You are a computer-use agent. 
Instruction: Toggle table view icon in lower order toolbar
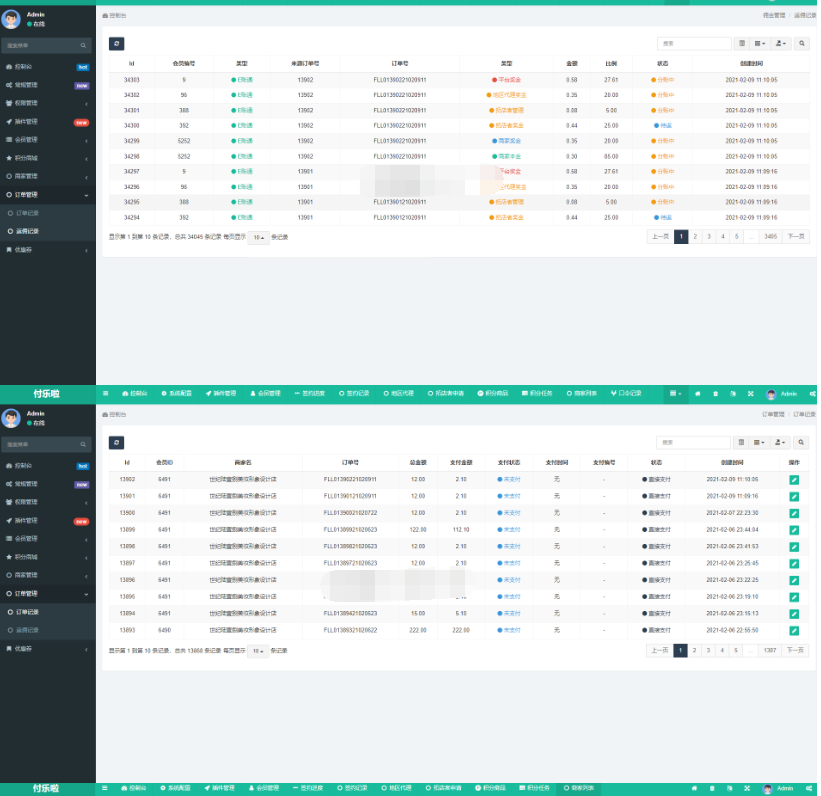(741, 442)
